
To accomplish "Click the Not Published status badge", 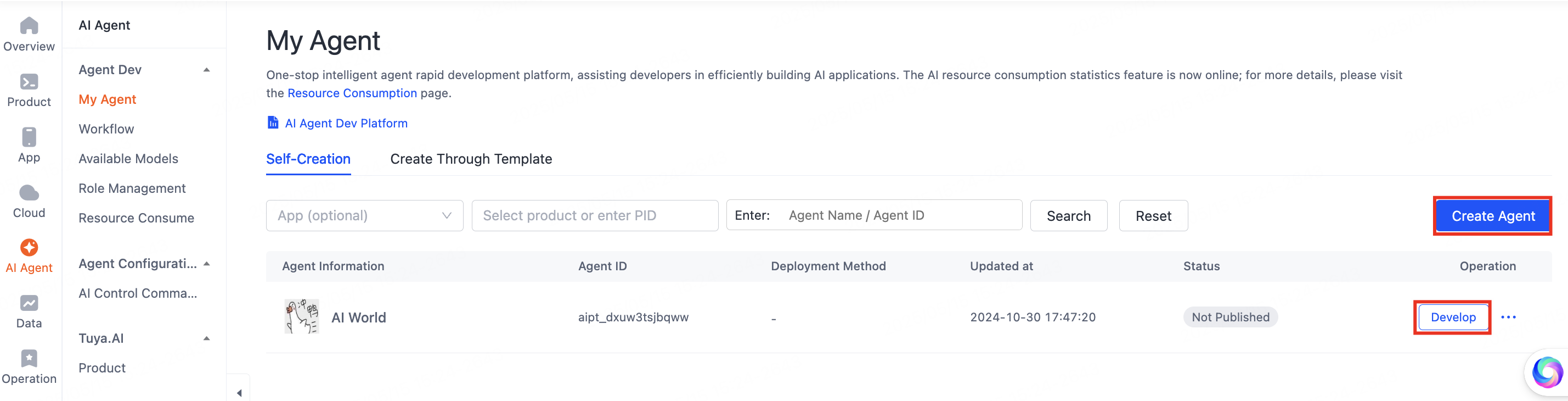I will point(1230,317).
